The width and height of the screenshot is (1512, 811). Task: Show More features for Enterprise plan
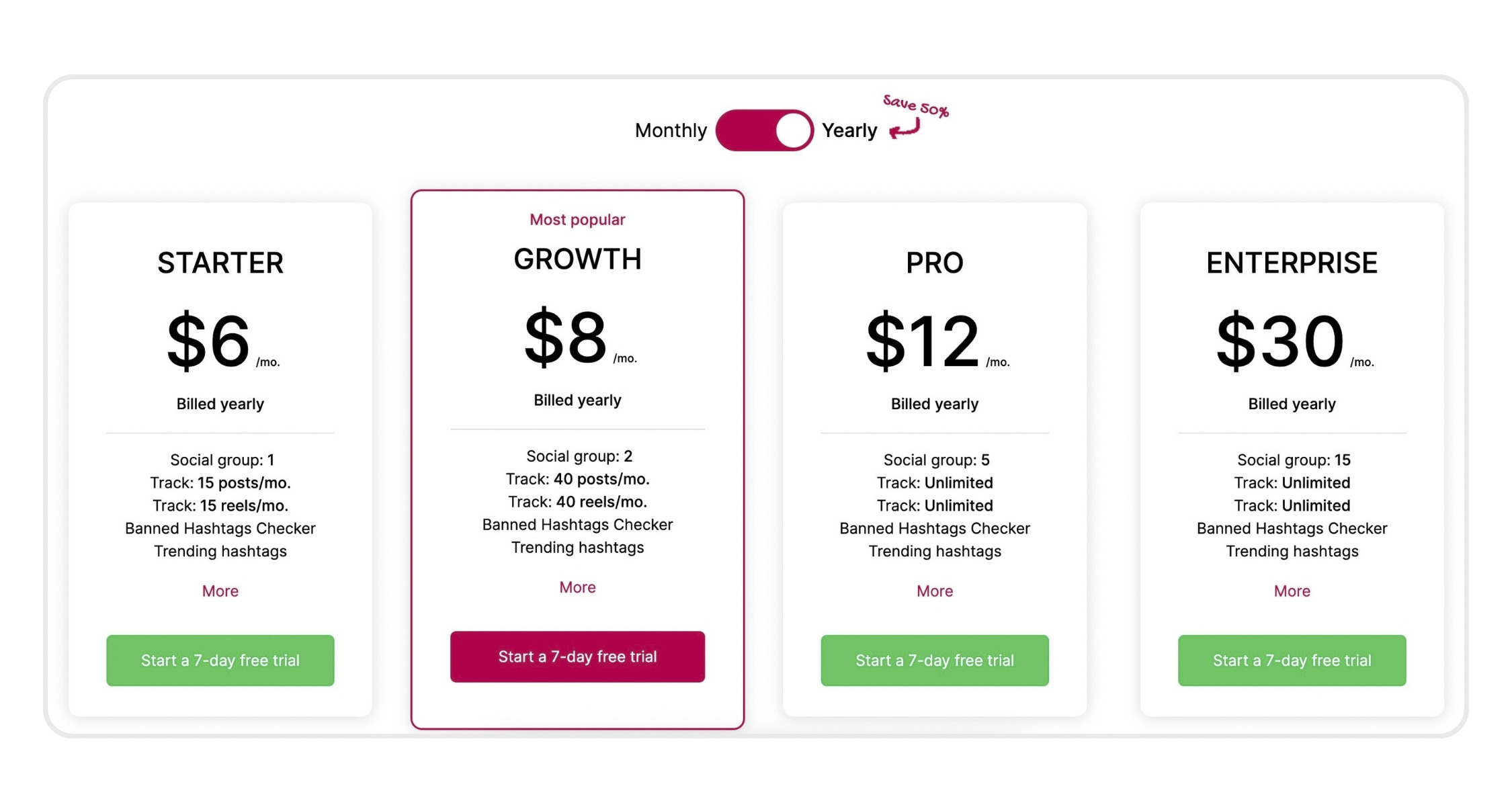[1292, 591]
